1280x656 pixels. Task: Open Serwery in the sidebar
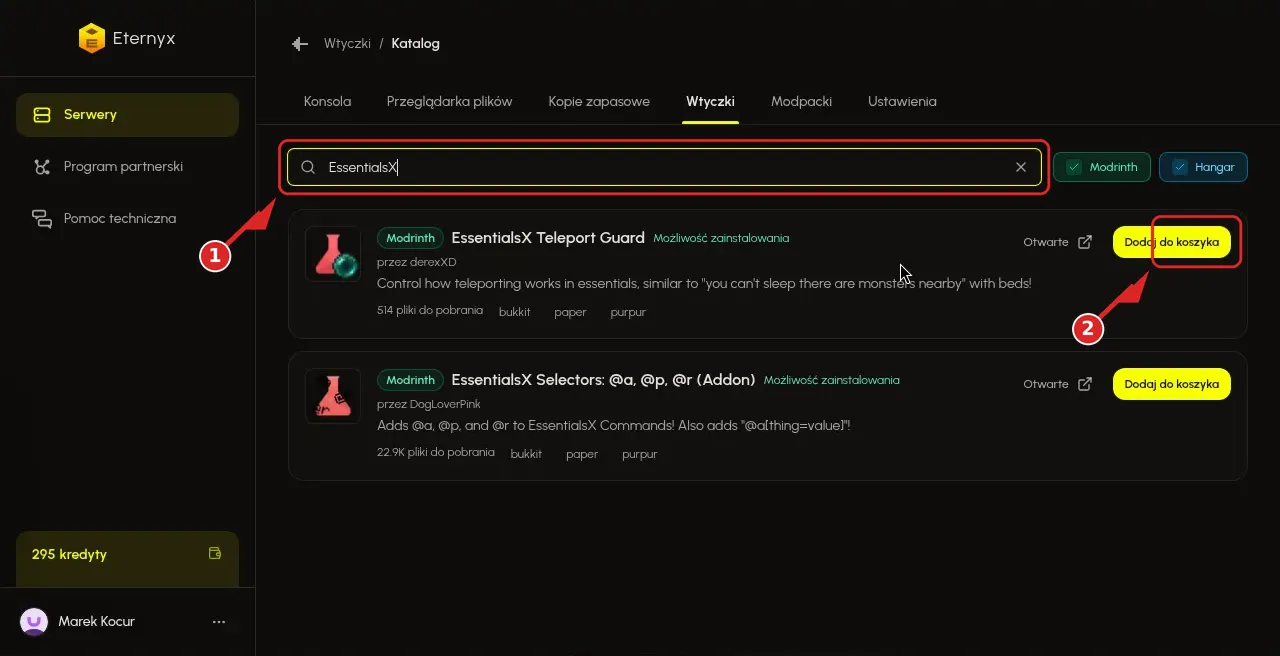pos(127,115)
